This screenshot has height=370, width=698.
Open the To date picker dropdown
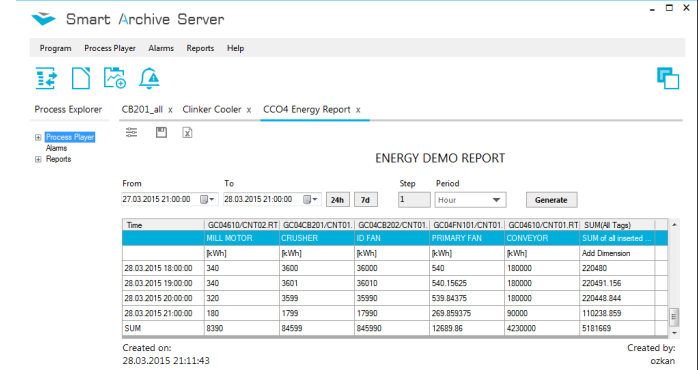pyautogui.click(x=311, y=199)
